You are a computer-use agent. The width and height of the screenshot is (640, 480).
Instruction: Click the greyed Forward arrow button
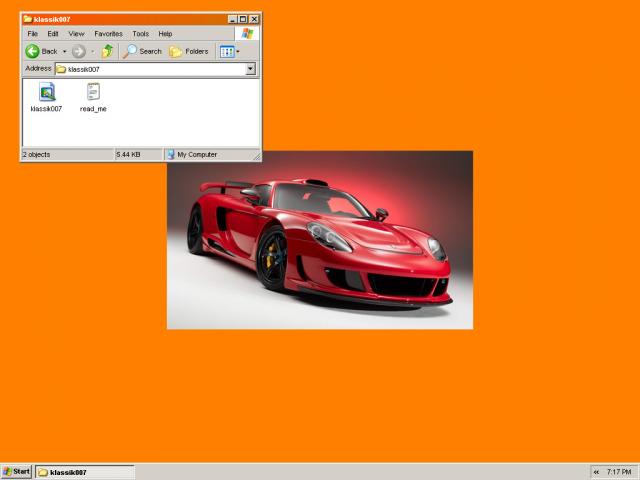(x=79, y=51)
